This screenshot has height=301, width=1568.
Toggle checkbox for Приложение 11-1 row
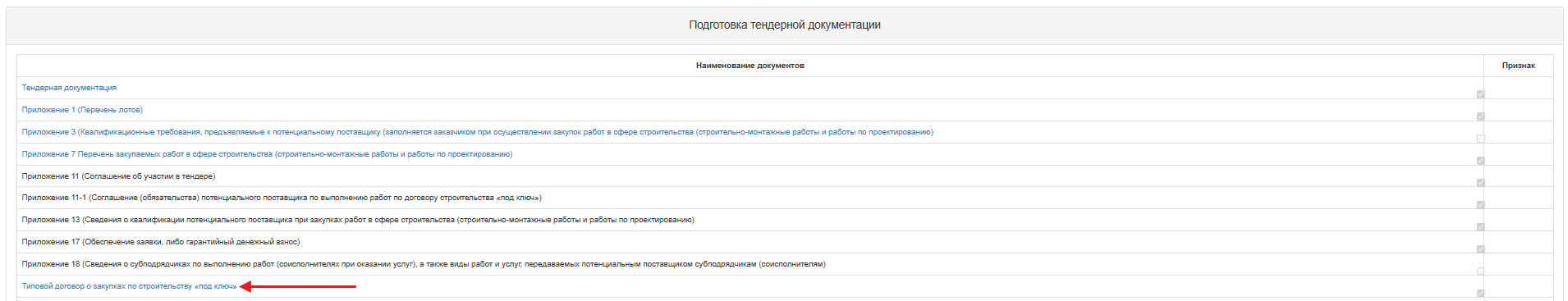[x=1481, y=205]
